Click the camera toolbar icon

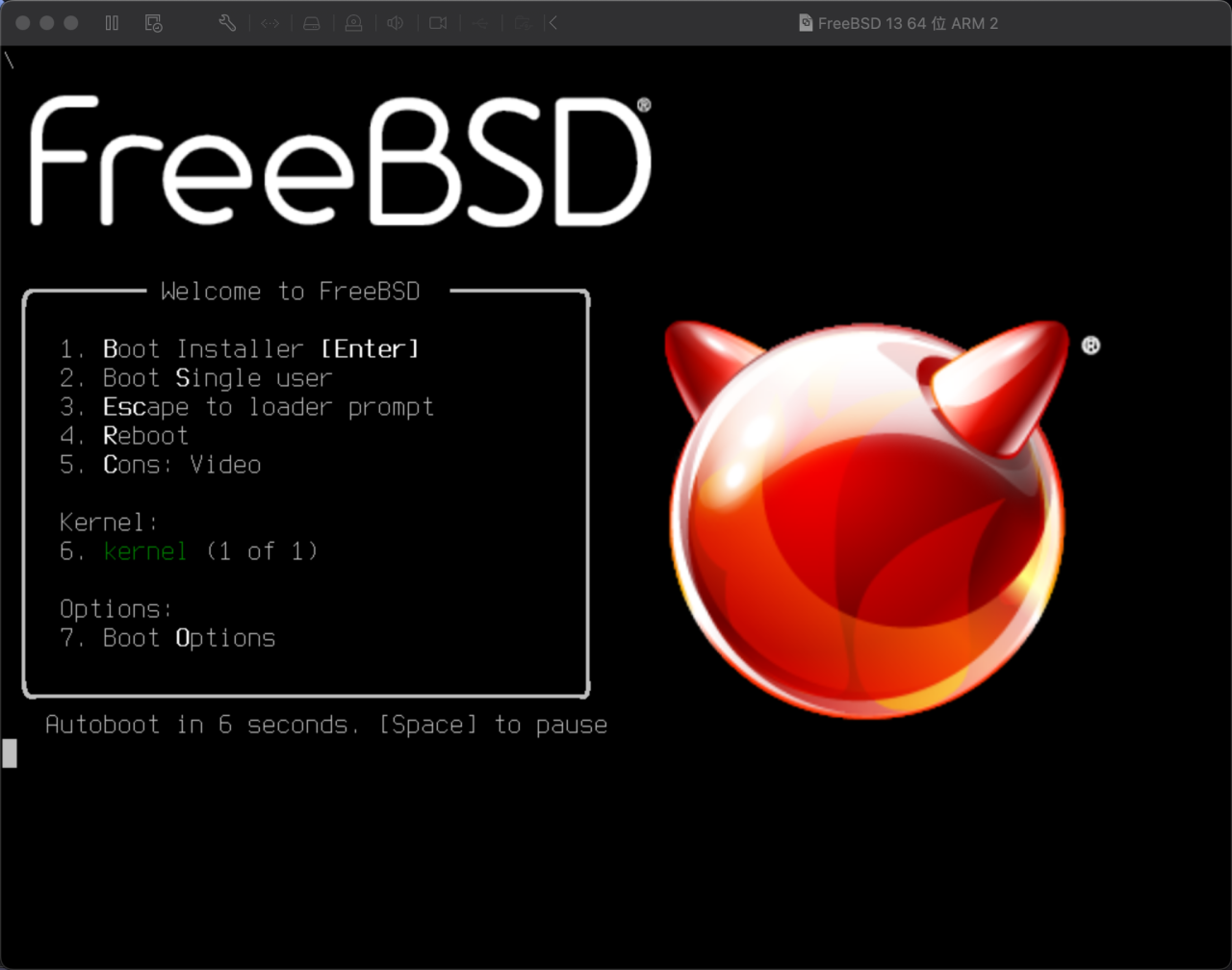point(438,23)
